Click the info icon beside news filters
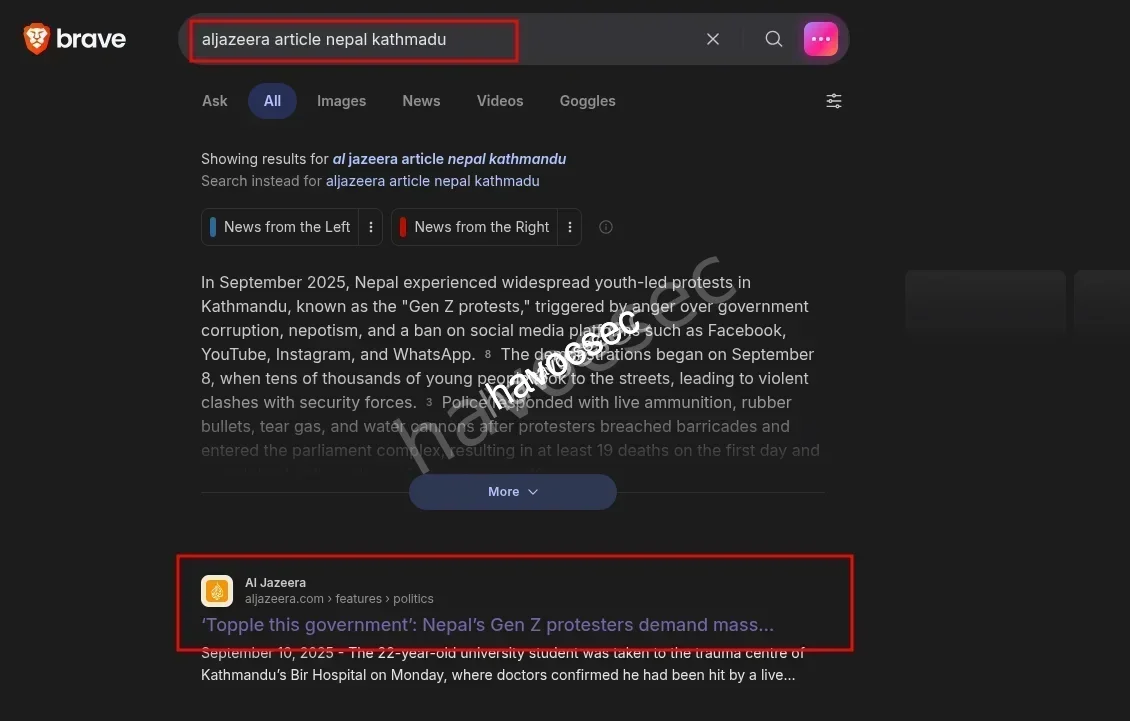 pos(606,227)
